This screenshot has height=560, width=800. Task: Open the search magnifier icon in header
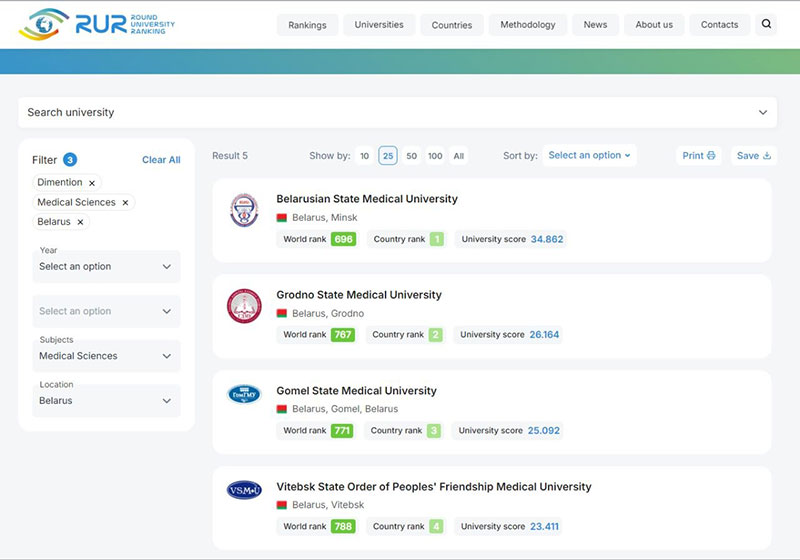pyautogui.click(x=766, y=24)
